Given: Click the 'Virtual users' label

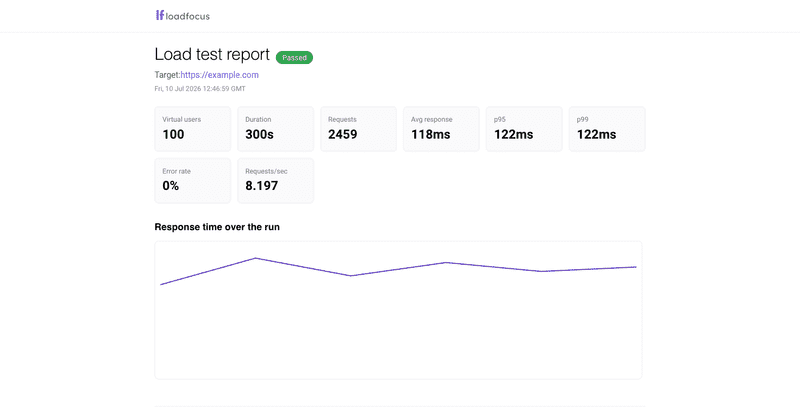Looking at the screenshot, I should 182,119.
